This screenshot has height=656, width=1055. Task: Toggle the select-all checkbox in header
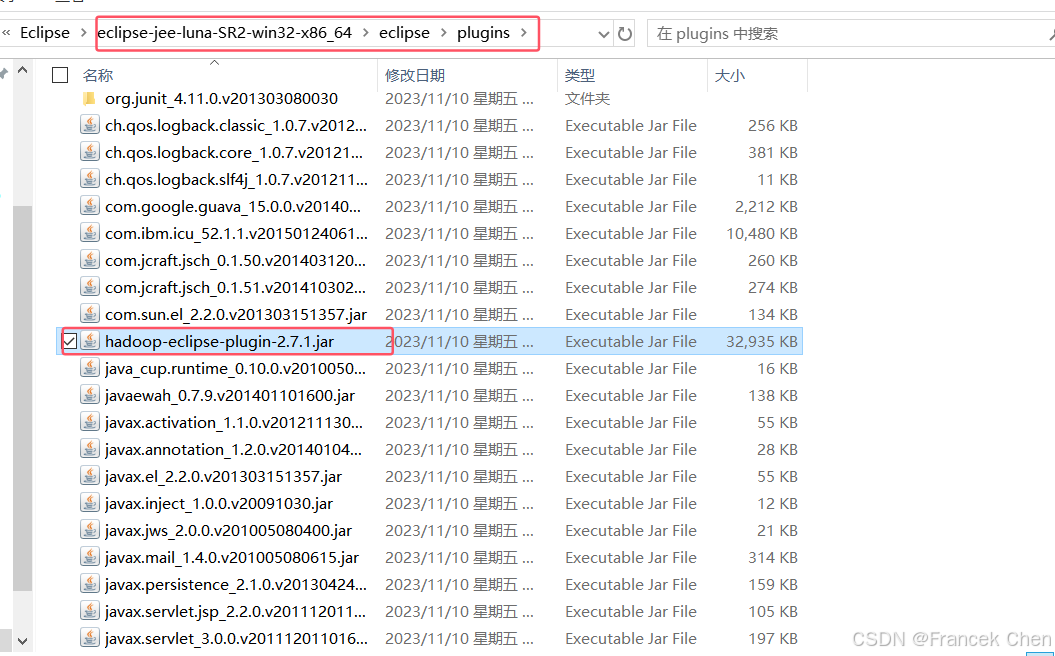[60, 75]
